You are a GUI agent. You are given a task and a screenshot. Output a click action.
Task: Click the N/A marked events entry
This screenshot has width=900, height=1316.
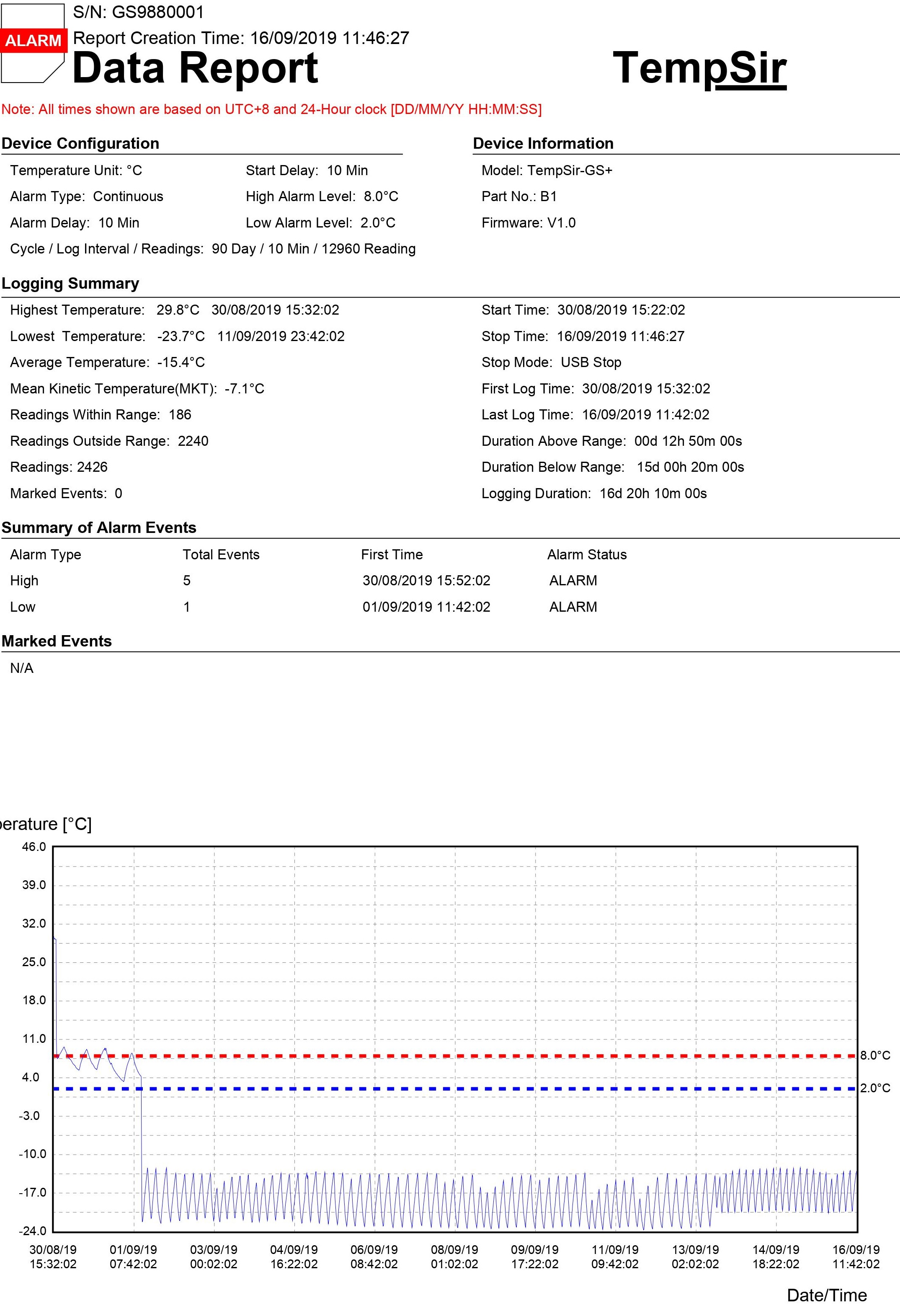(x=21, y=668)
